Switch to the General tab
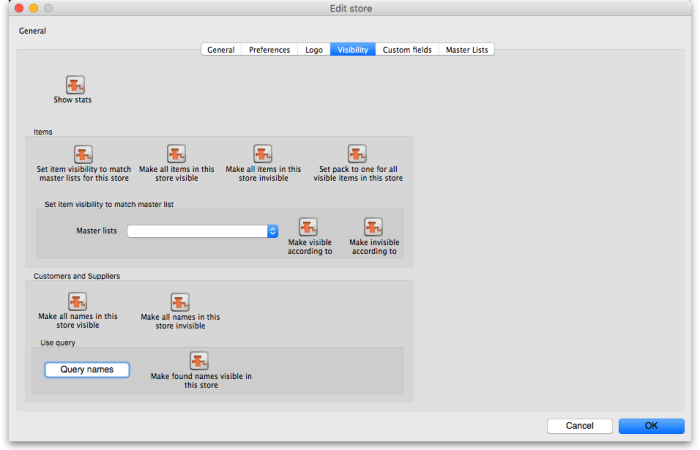This screenshot has width=700, height=450. (x=221, y=49)
